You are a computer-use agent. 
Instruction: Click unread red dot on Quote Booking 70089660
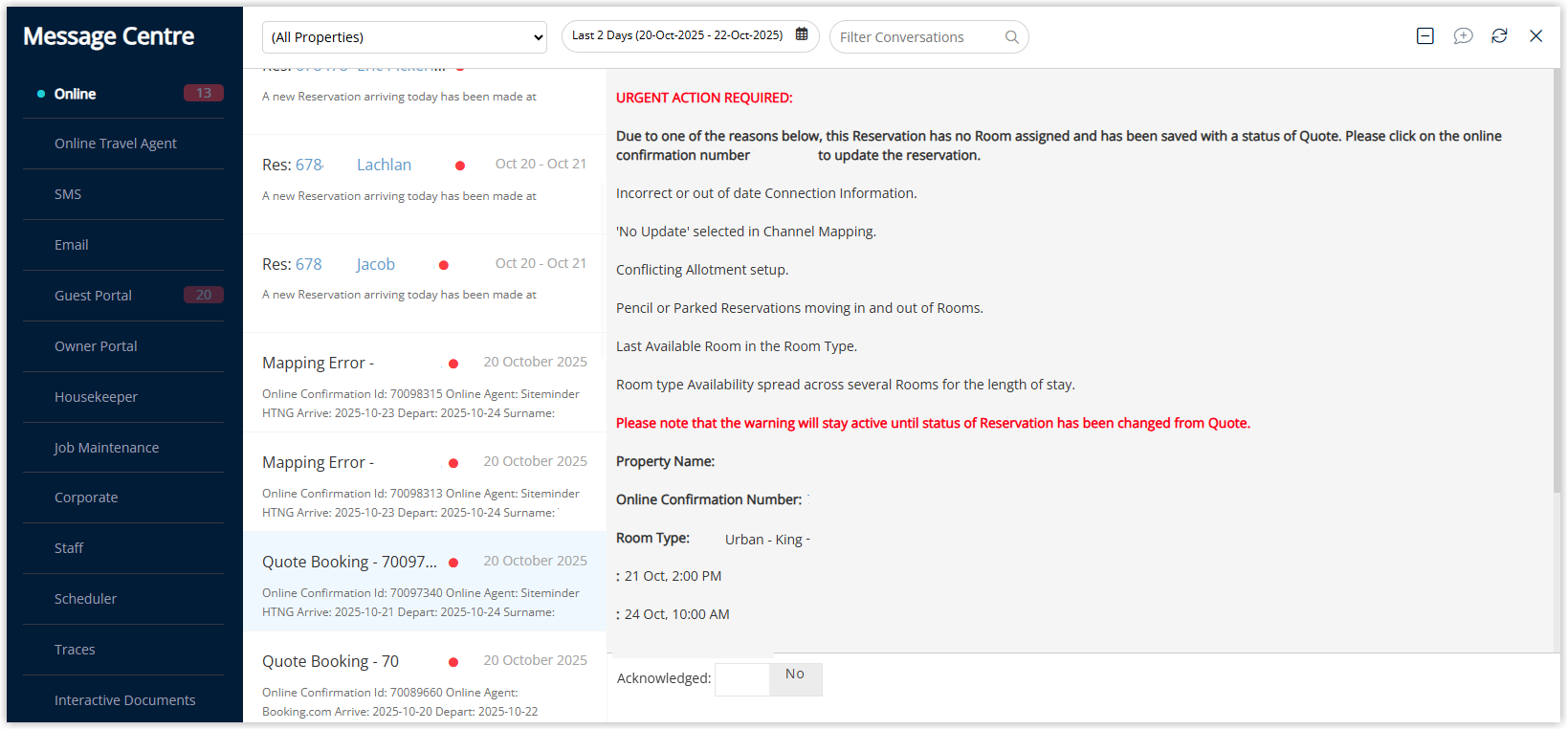pos(453,662)
